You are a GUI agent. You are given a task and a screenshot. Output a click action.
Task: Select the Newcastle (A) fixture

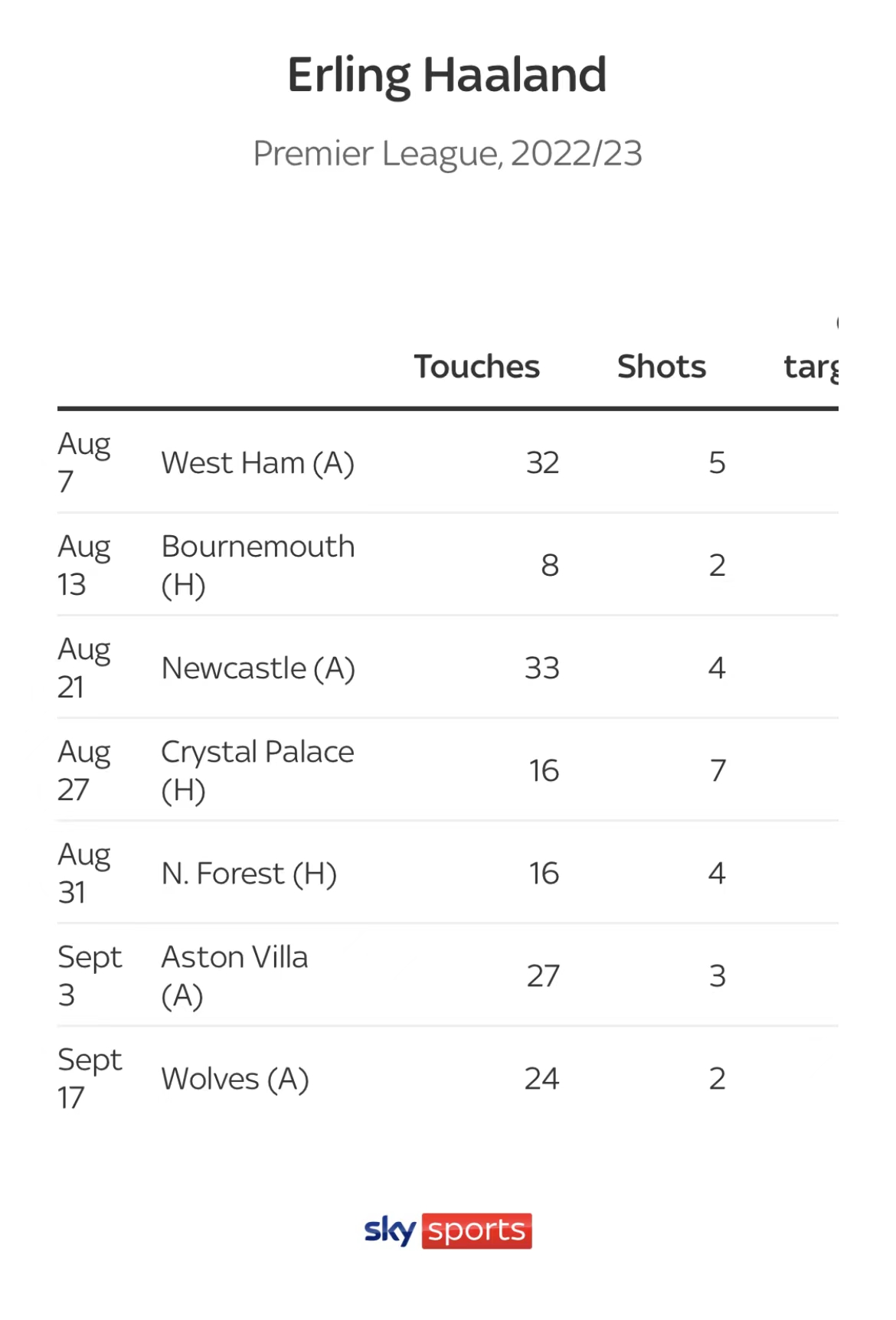[258, 668]
